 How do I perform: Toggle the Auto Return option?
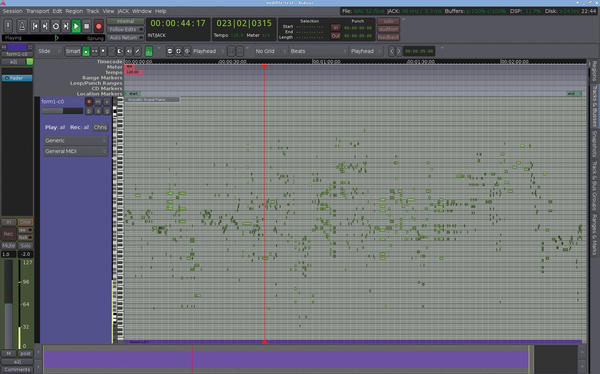click(x=125, y=38)
